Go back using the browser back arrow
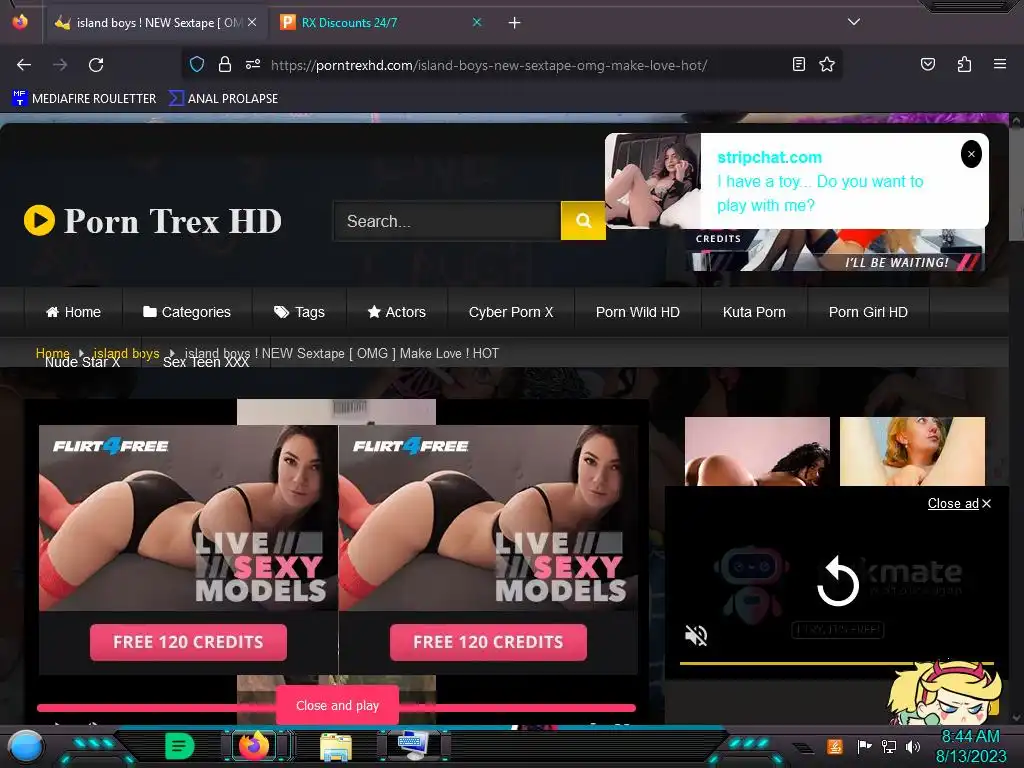This screenshot has width=1024, height=768. (24, 65)
